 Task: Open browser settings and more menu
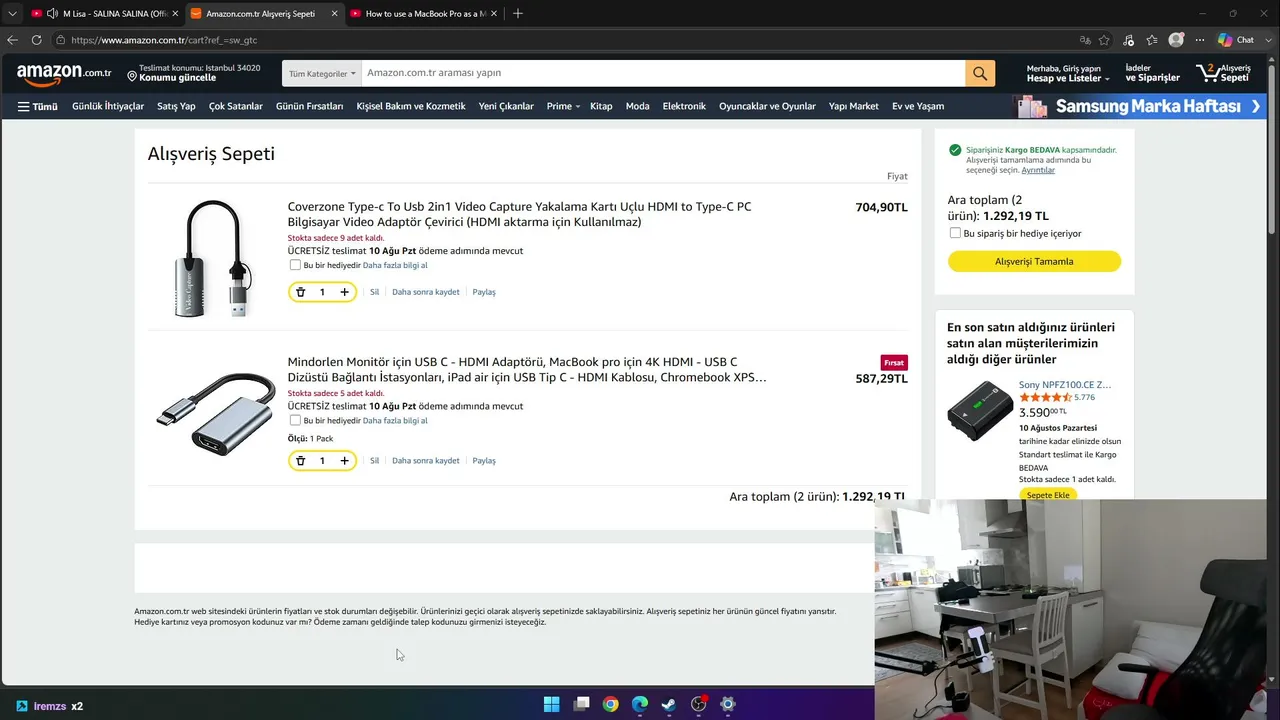tap(1200, 40)
